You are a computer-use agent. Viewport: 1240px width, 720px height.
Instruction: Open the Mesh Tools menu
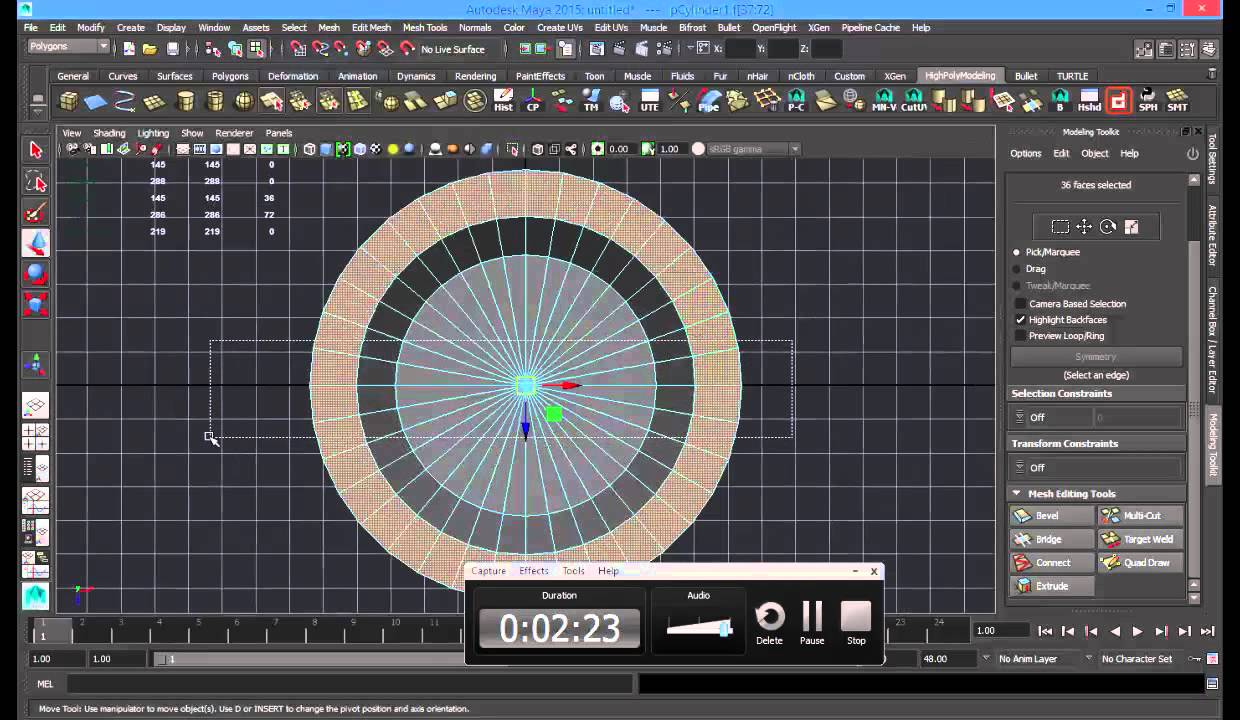point(424,28)
